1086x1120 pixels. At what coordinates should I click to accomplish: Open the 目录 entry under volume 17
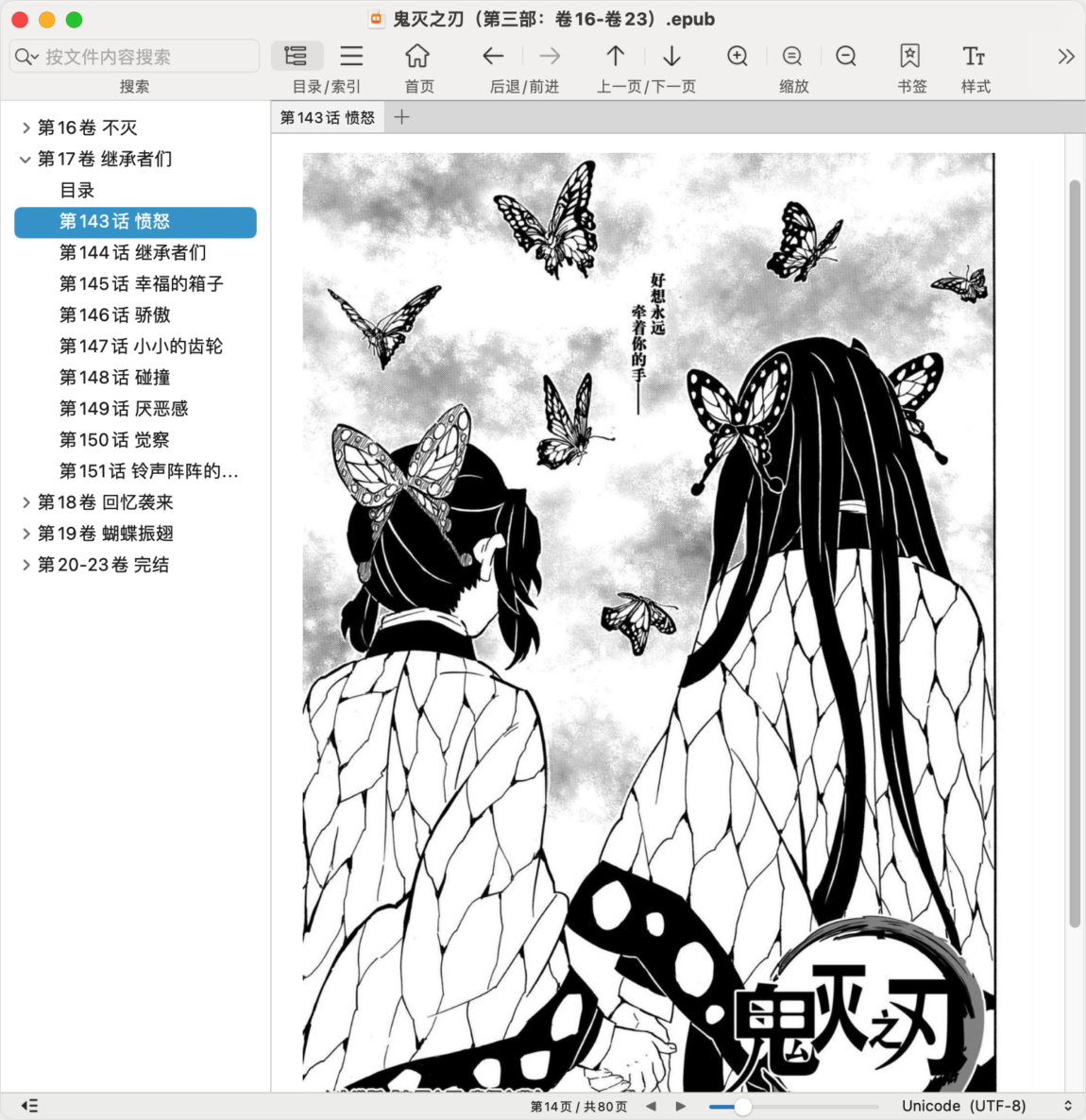coord(77,190)
